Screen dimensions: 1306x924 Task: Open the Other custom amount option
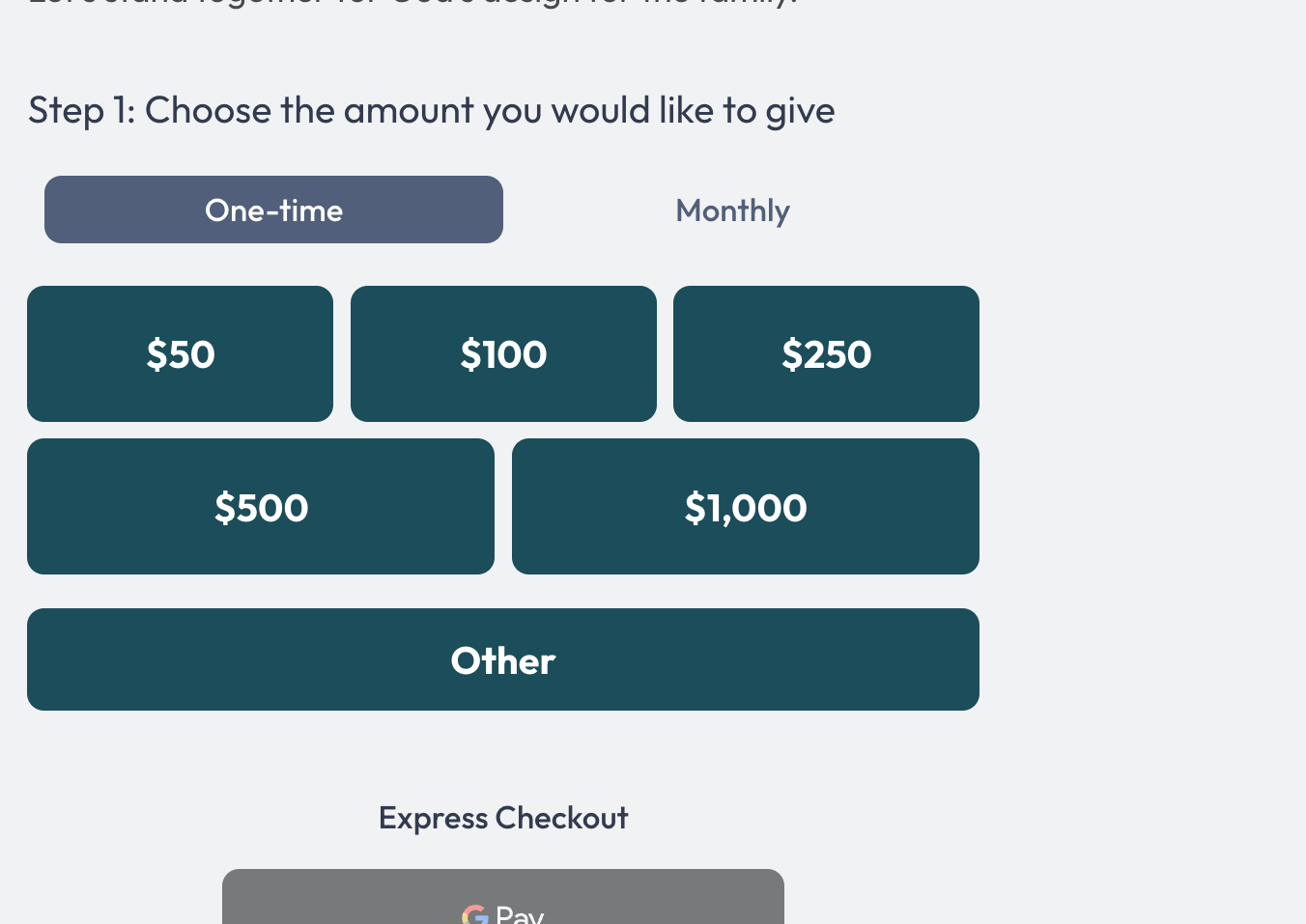(503, 659)
